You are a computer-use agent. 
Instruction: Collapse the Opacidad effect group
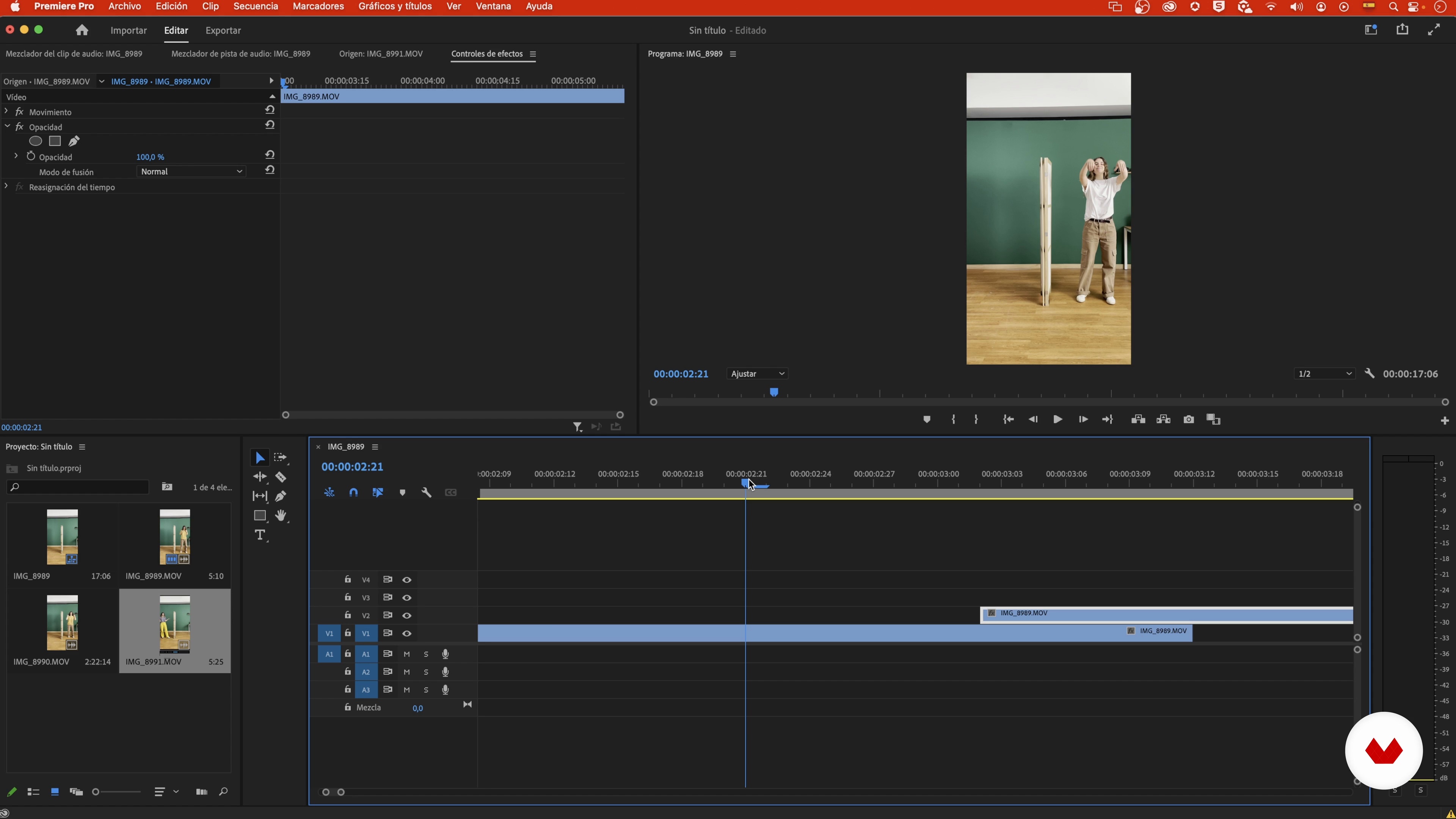(x=7, y=127)
